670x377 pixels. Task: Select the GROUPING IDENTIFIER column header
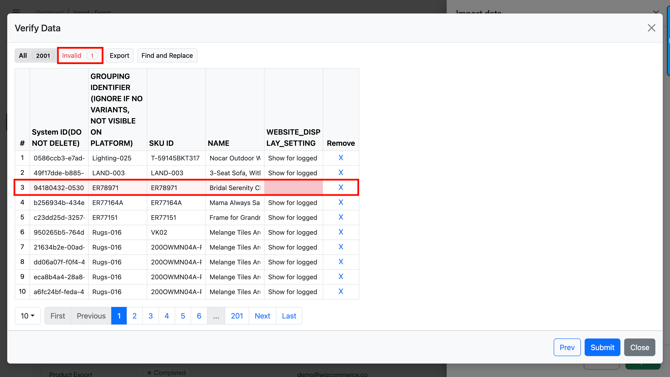point(118,109)
